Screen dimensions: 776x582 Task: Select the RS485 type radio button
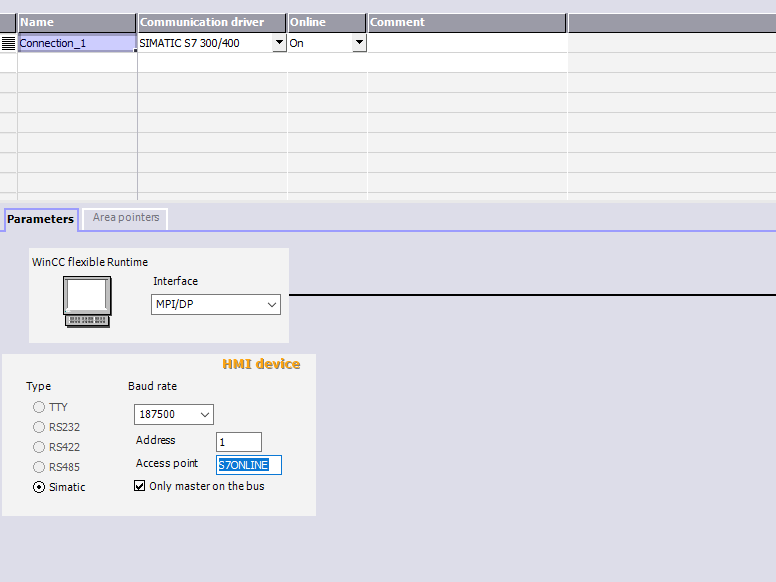coord(39,467)
